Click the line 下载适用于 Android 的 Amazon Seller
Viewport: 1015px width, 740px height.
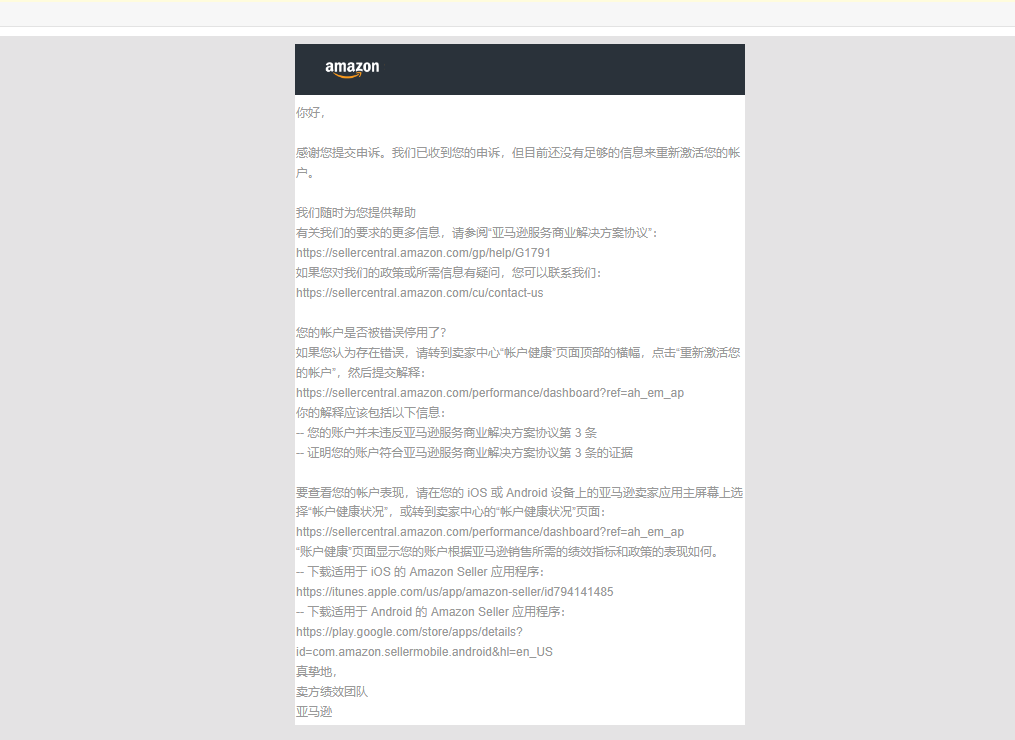[x=430, y=612]
